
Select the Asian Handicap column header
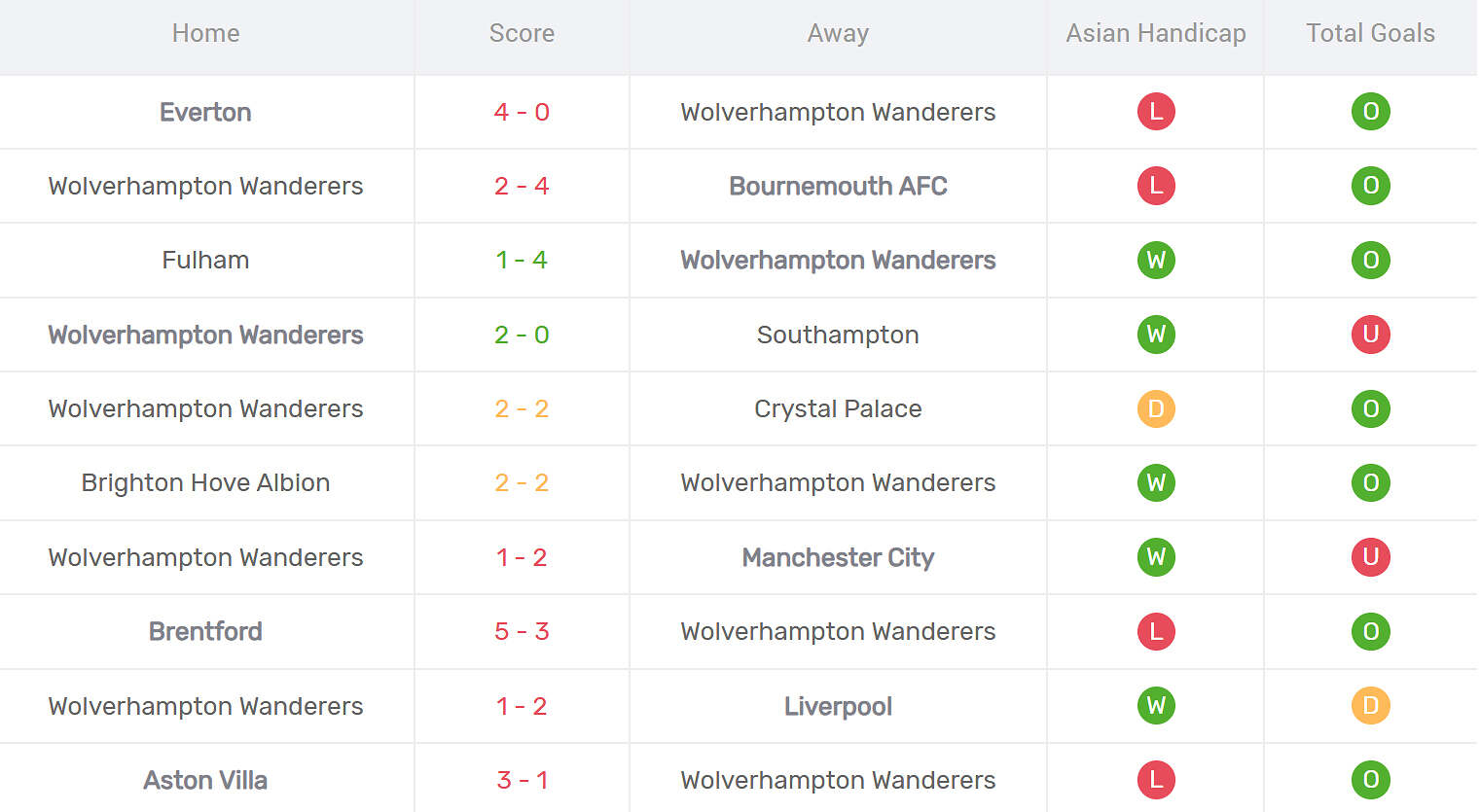click(x=1156, y=34)
